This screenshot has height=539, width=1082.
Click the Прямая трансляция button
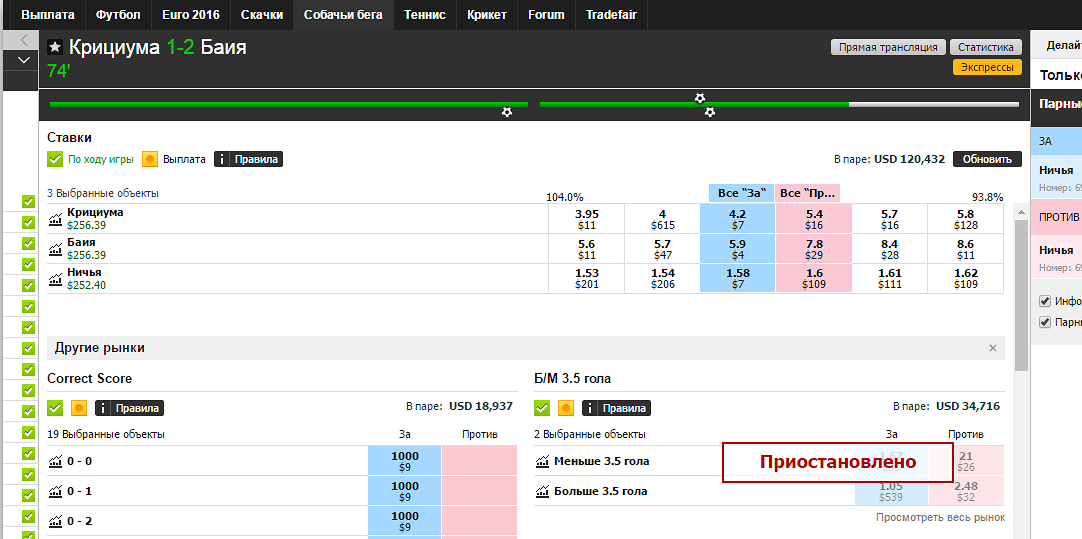coord(888,47)
